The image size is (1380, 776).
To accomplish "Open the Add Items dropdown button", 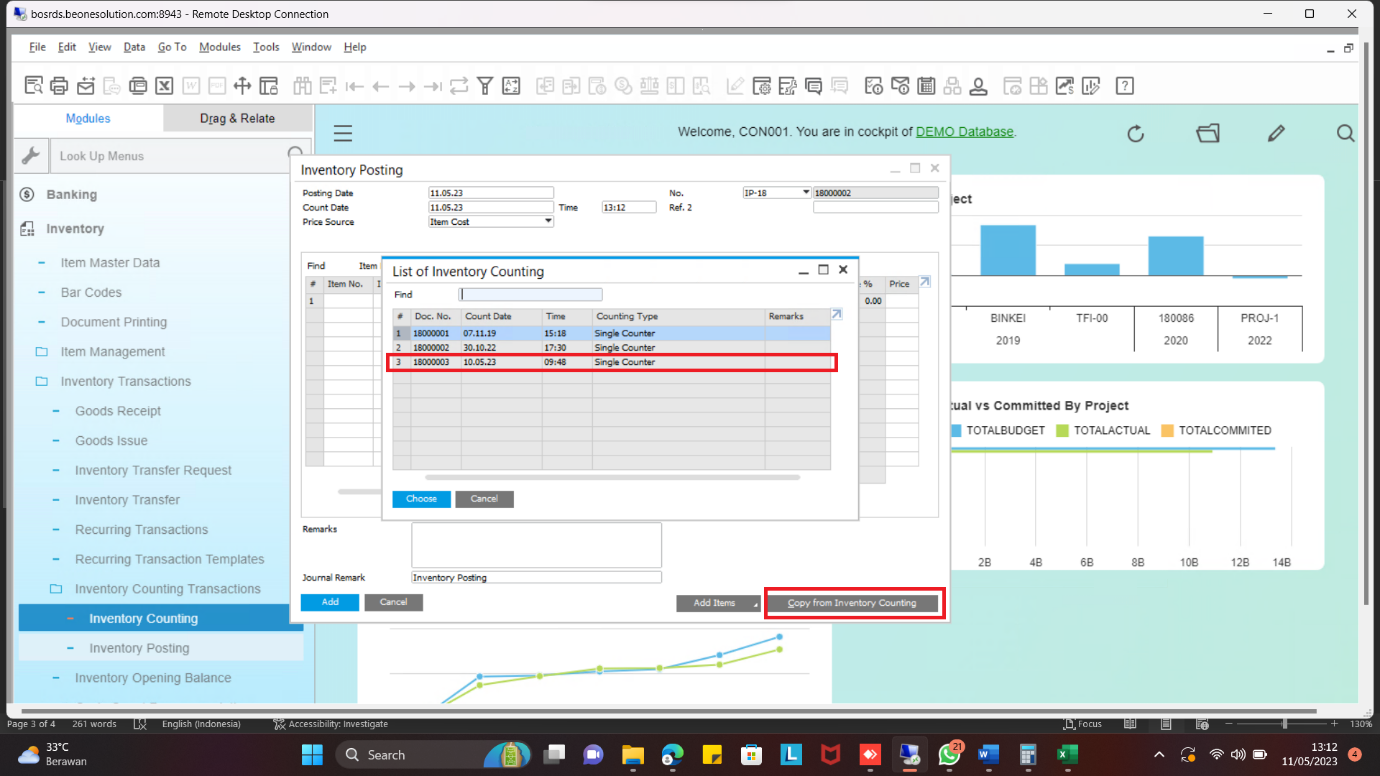I will [x=719, y=603].
